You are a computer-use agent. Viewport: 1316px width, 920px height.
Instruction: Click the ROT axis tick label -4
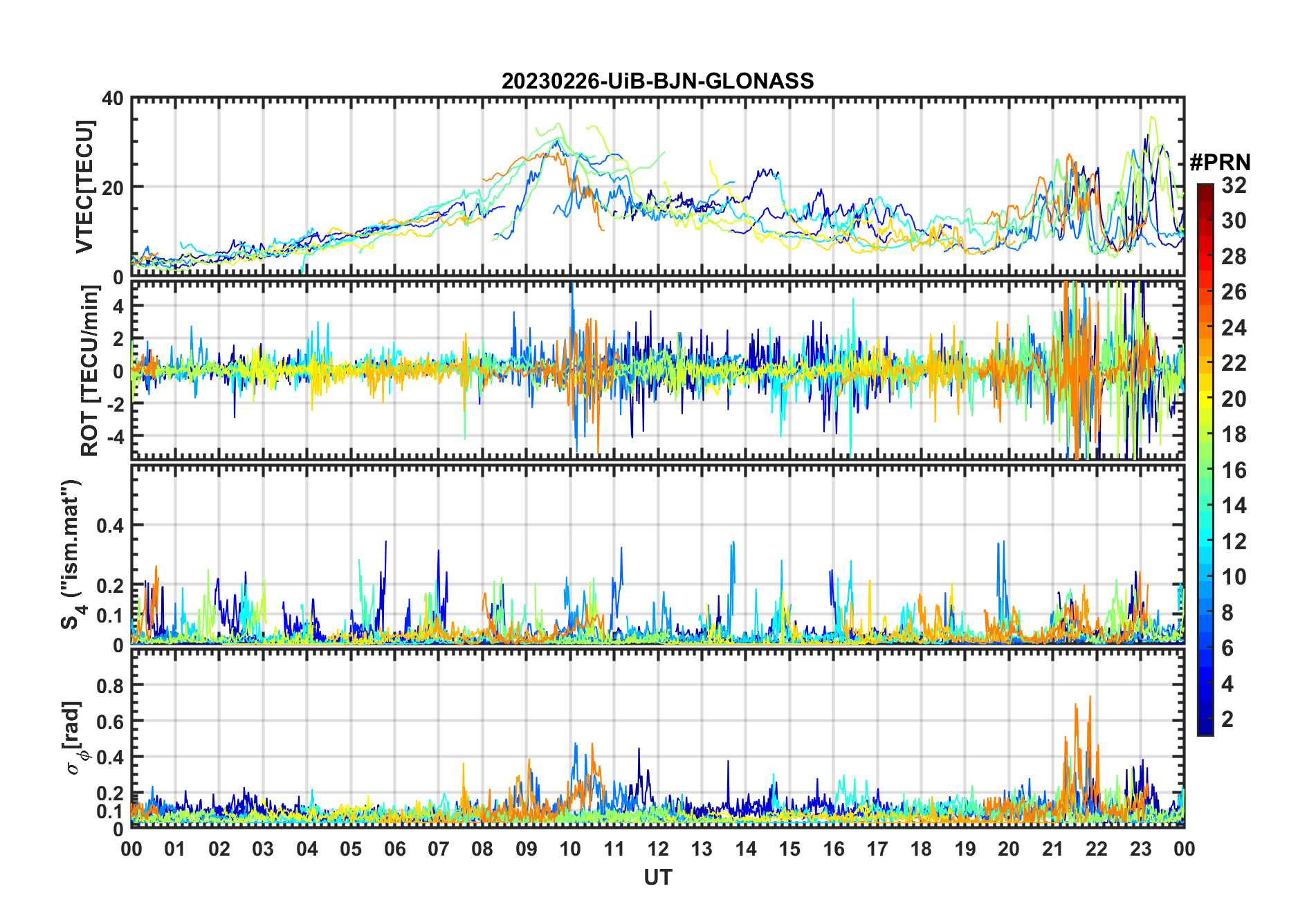115,436
